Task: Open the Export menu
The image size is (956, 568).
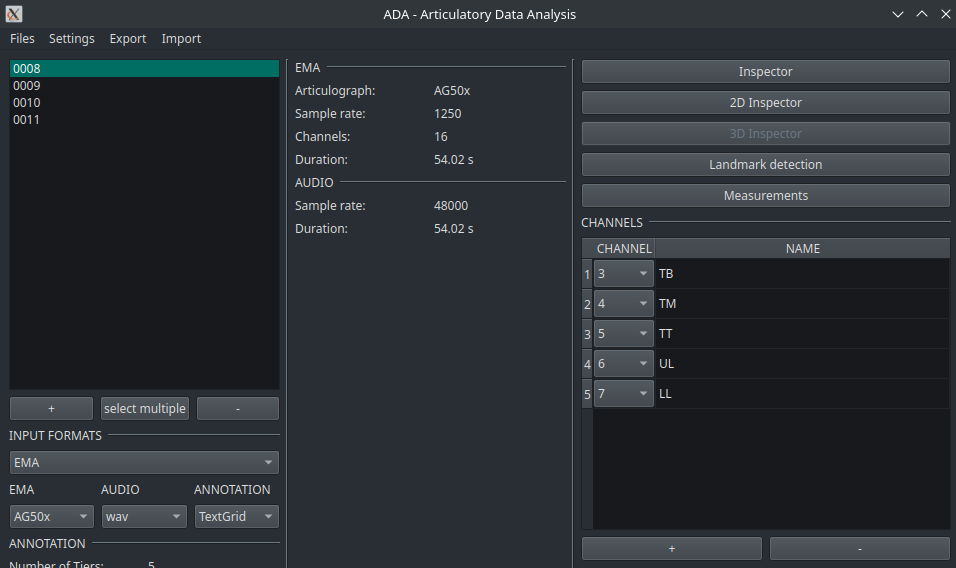Action: point(128,39)
